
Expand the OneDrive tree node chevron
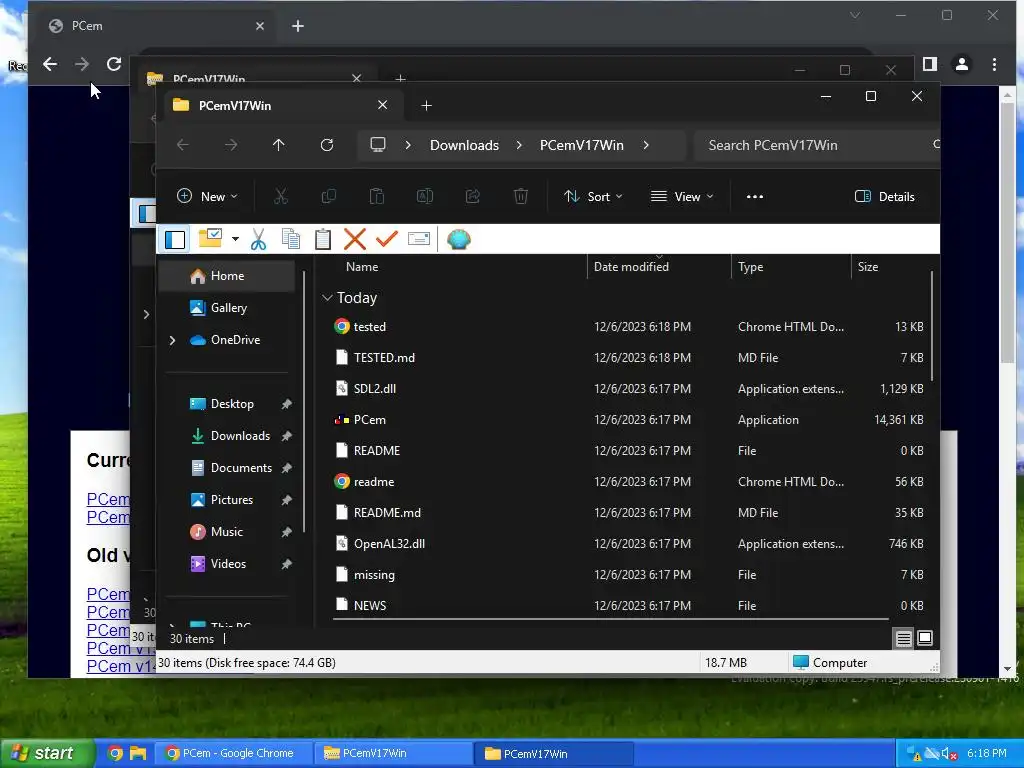pos(172,340)
